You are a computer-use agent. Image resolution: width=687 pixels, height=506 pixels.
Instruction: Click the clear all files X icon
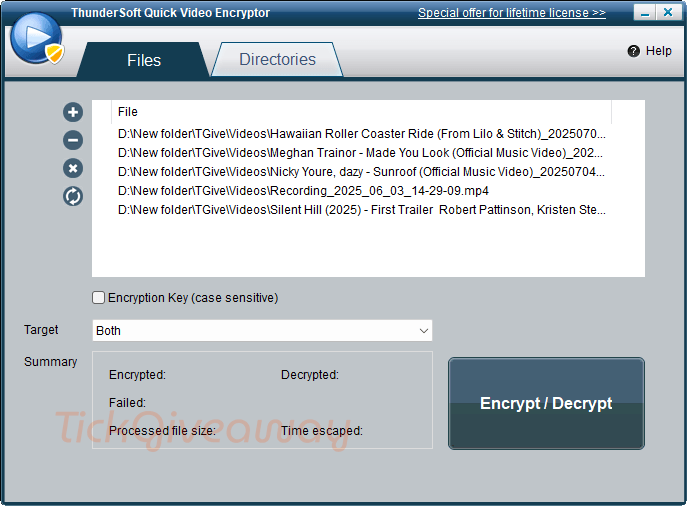(73, 168)
